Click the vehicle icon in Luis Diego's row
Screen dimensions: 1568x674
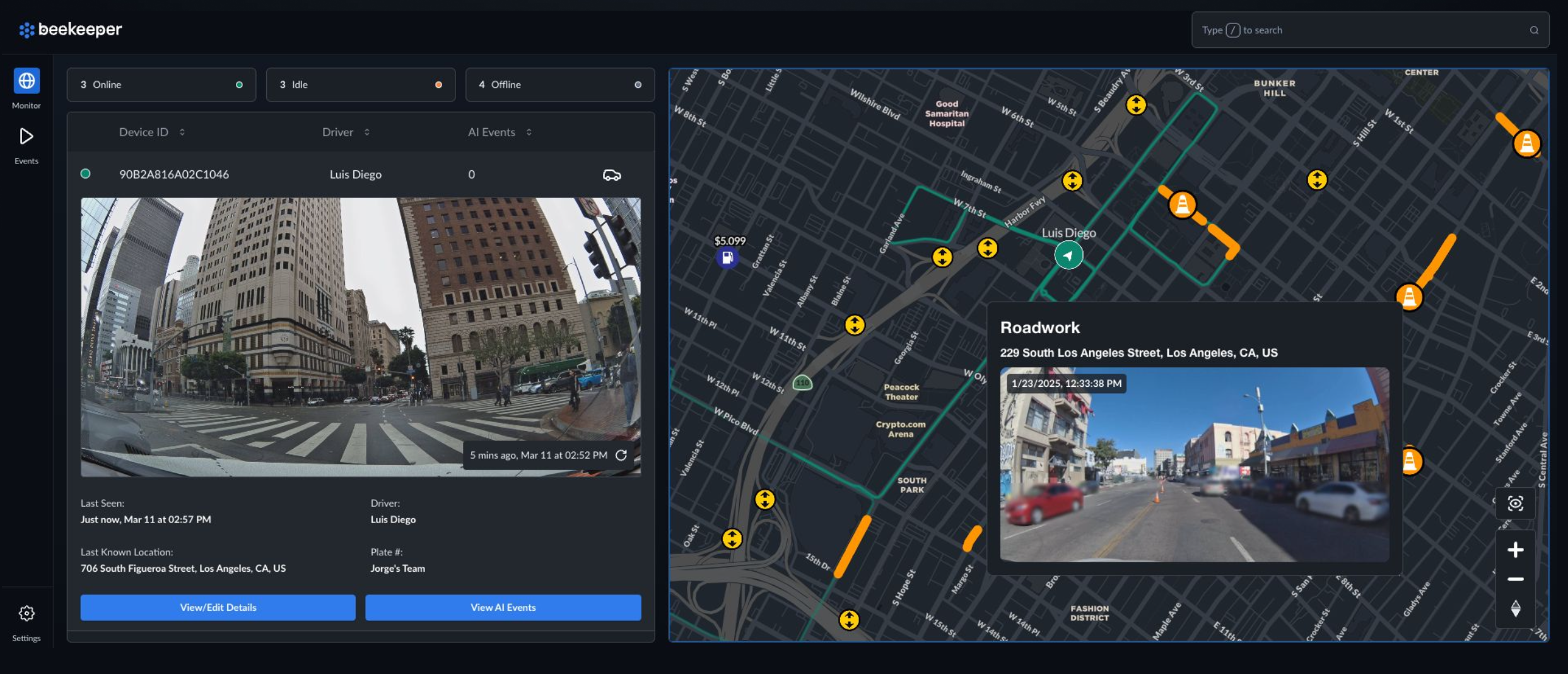coord(611,175)
